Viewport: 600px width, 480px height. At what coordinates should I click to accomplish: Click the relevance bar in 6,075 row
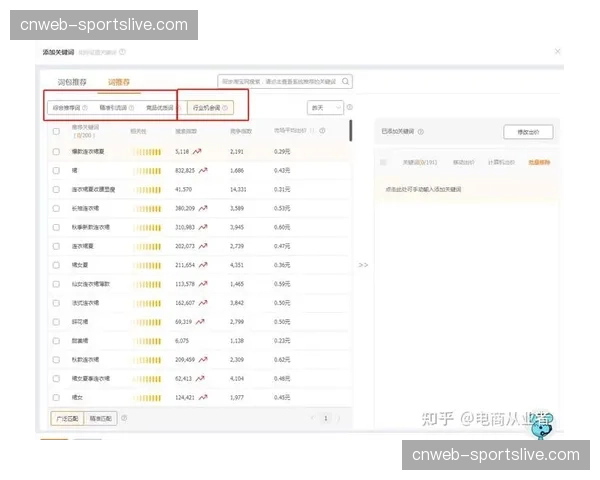pos(147,340)
